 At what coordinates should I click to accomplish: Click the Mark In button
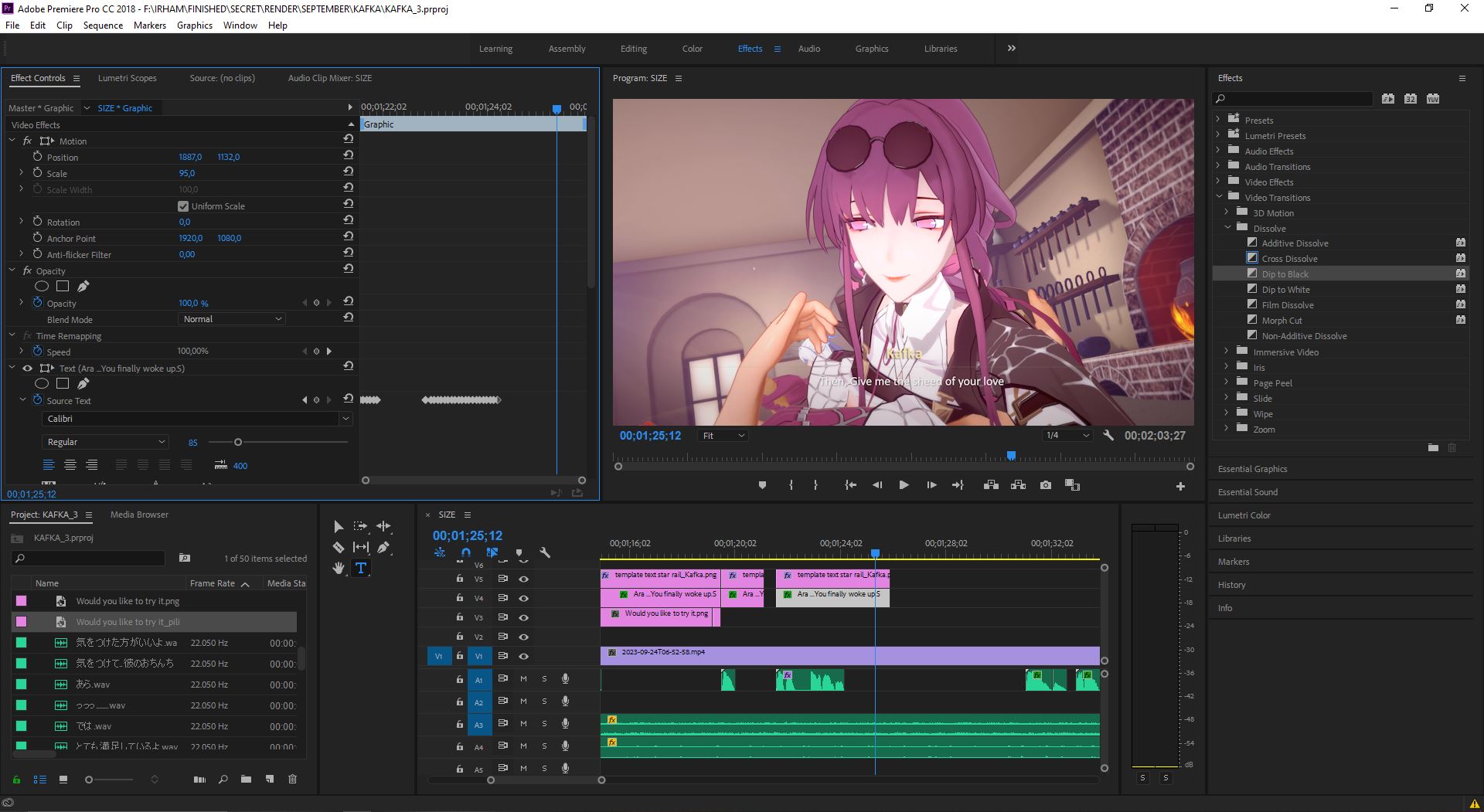click(x=791, y=485)
